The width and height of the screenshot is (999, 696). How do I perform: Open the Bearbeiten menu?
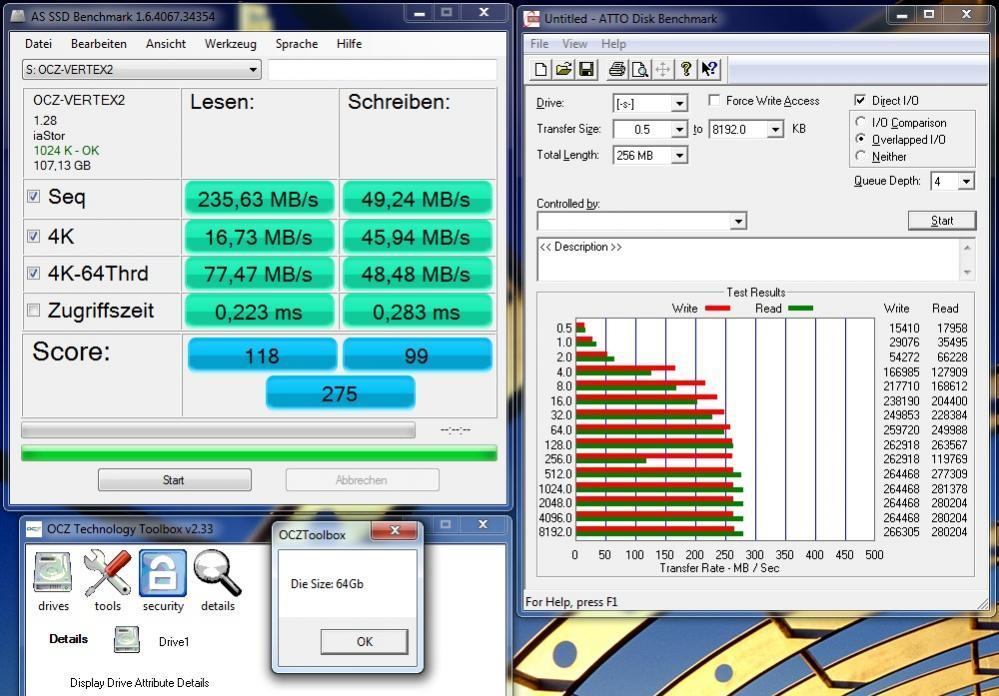point(99,44)
